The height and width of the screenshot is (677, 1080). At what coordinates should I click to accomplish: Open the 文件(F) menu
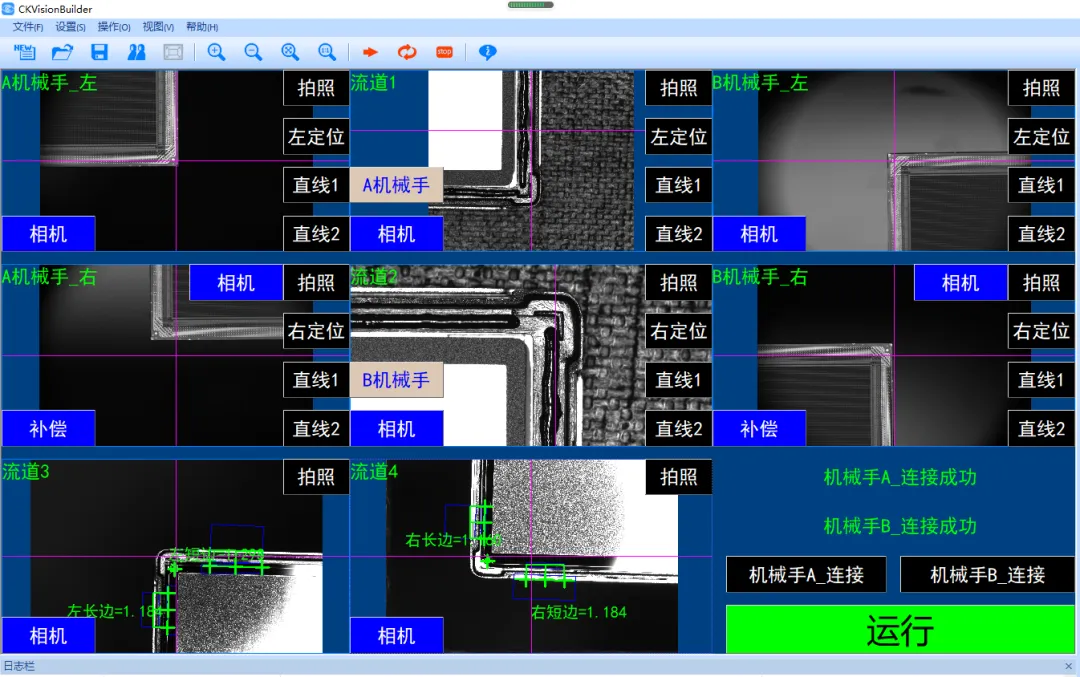tap(27, 27)
